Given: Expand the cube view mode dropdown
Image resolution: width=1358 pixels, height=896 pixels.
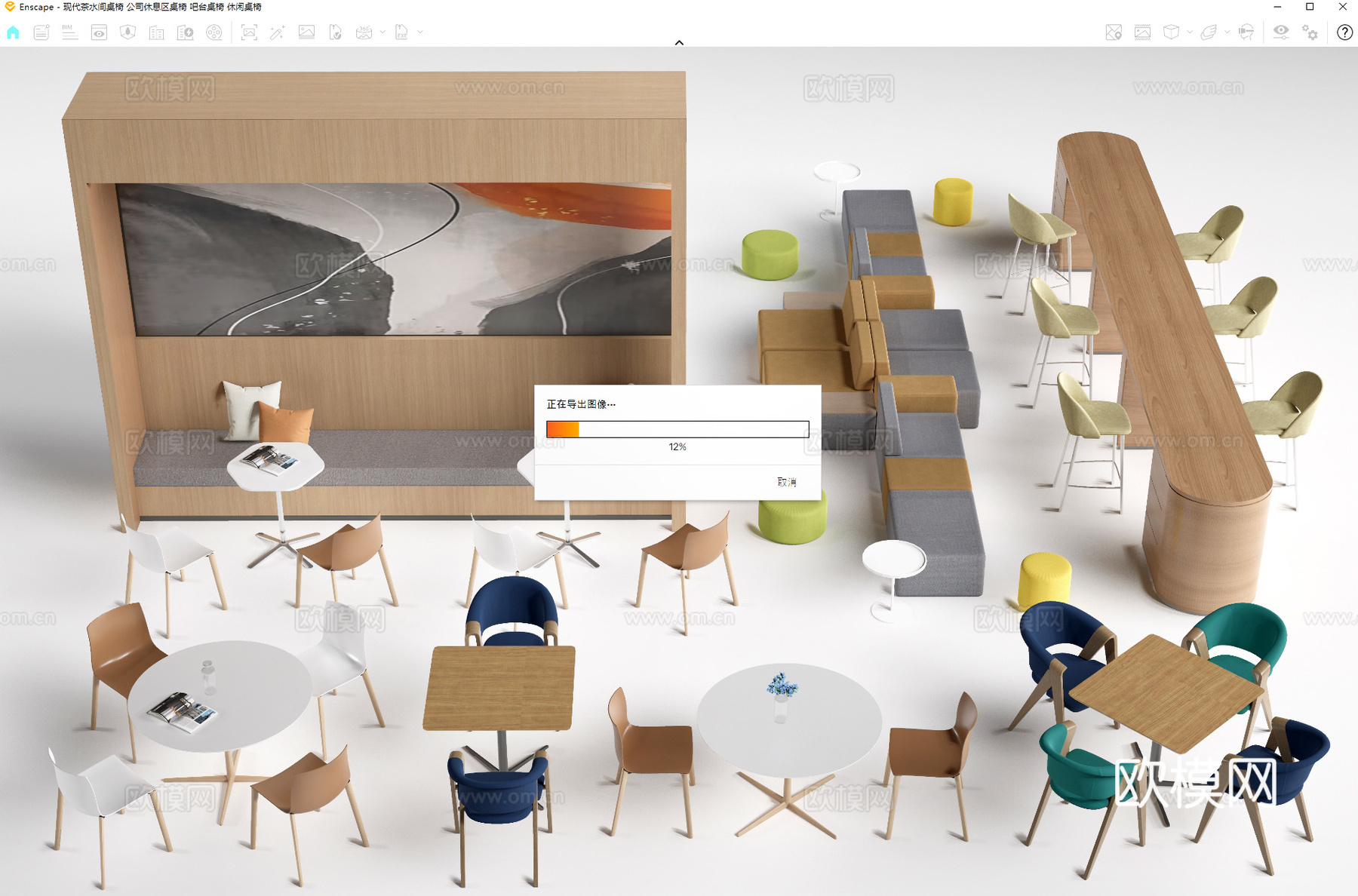Looking at the screenshot, I should (1190, 32).
